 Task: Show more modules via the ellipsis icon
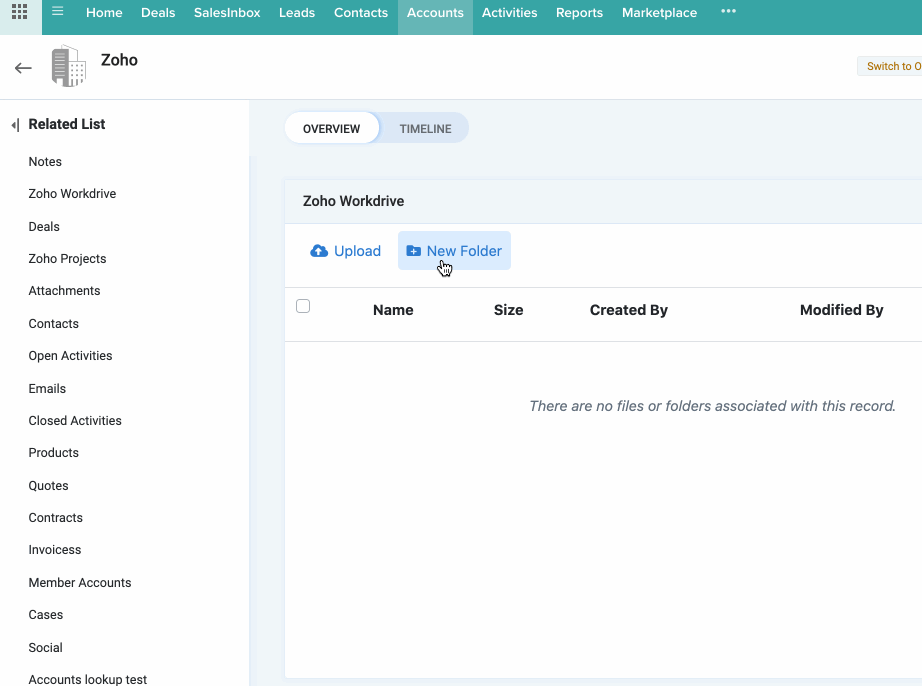(x=728, y=11)
